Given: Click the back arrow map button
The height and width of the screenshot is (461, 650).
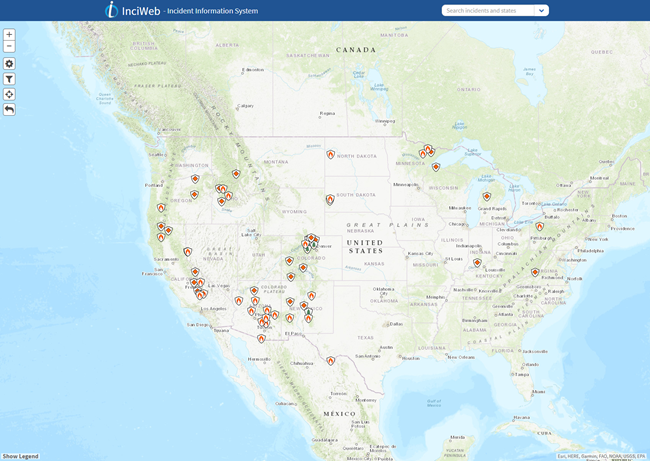Looking at the screenshot, I should point(9,109).
